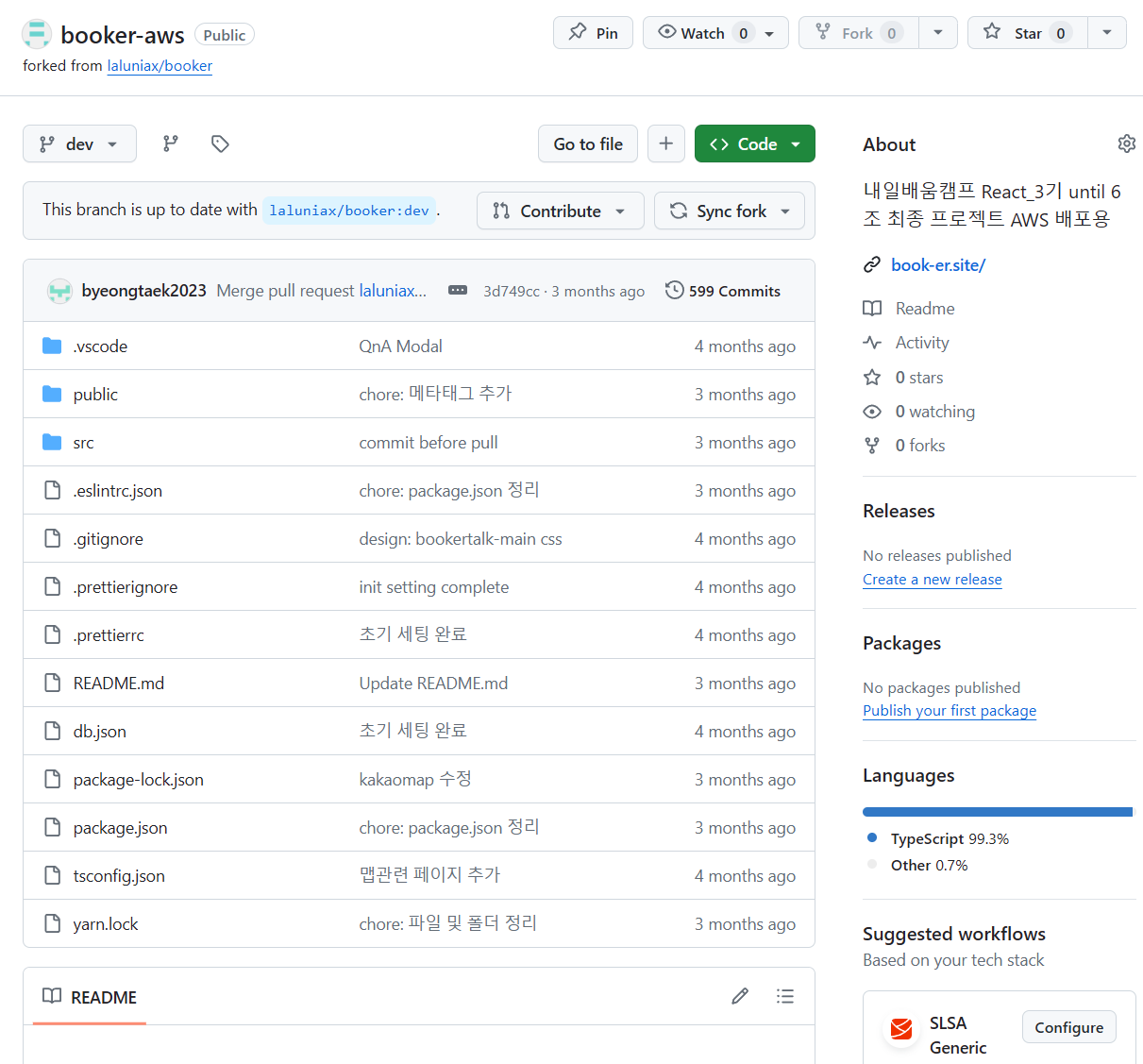Open the db.json file

click(x=99, y=732)
